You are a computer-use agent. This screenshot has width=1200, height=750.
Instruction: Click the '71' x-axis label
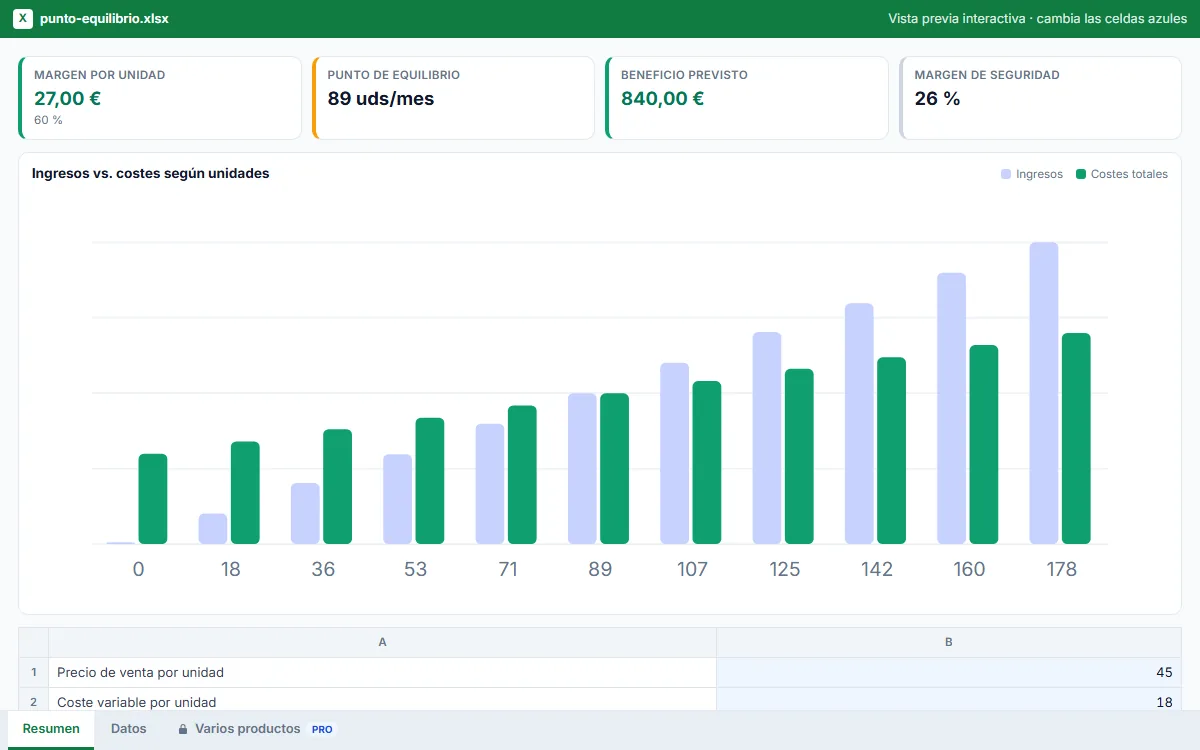pos(508,569)
